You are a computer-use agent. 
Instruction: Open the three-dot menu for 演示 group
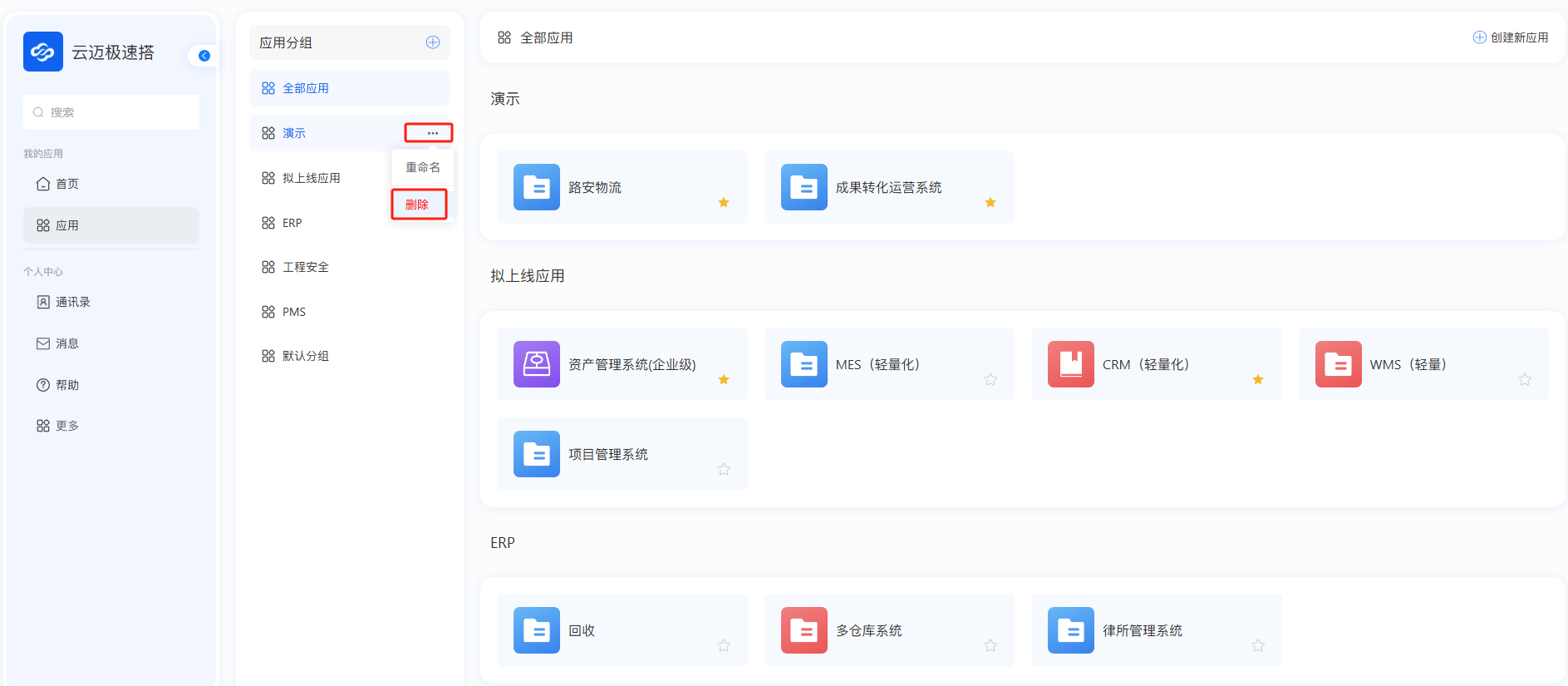tap(432, 133)
